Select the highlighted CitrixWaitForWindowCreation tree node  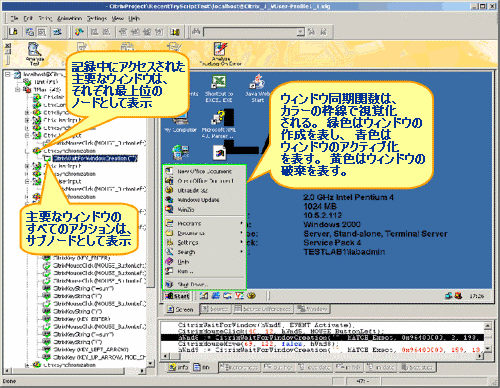[x=95, y=158]
